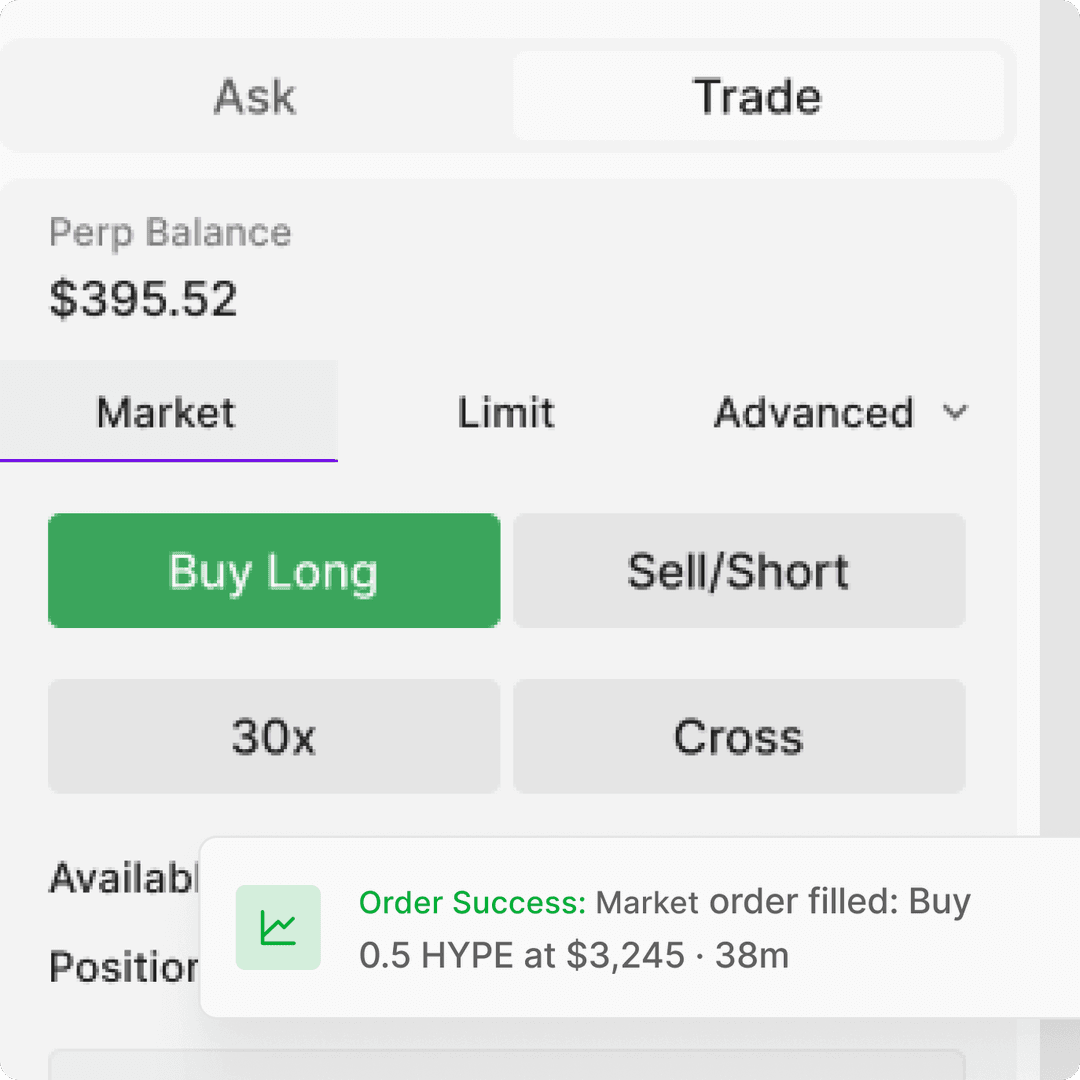Select Sell/Short order direction
1080x1080 pixels.
739,571
